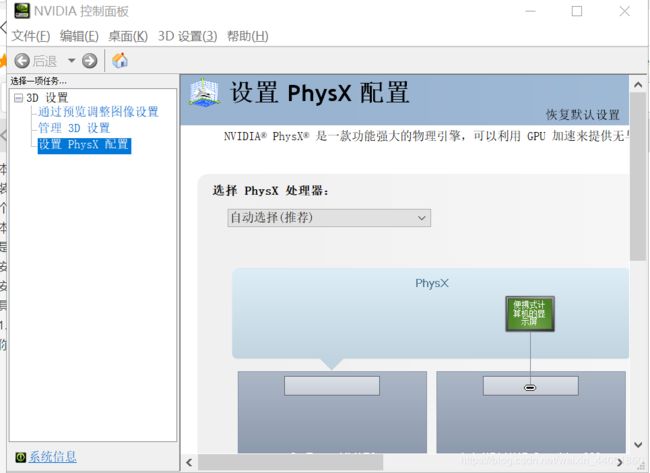Screen dimensions: 650x473
Task: Click the empty processor box on the left
Action: [x=332, y=386]
